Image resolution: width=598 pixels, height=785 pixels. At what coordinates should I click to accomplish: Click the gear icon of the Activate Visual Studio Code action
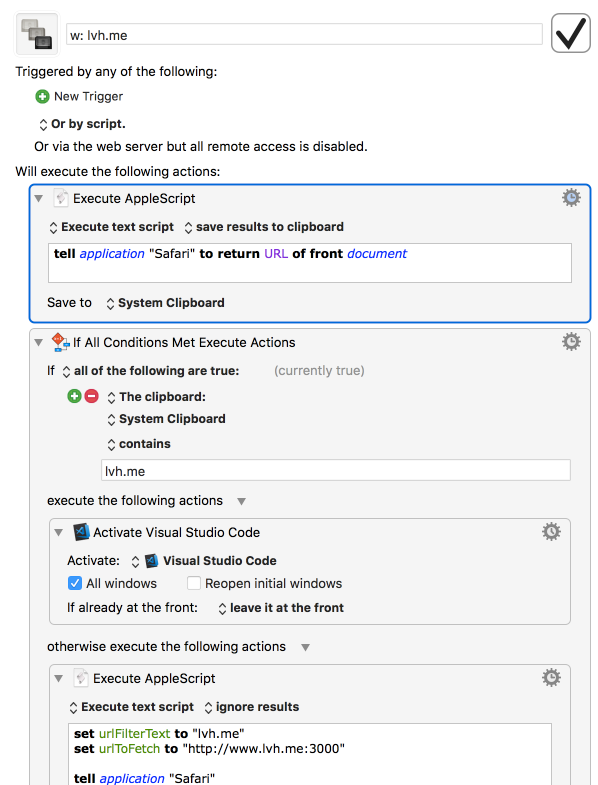[x=551, y=532]
